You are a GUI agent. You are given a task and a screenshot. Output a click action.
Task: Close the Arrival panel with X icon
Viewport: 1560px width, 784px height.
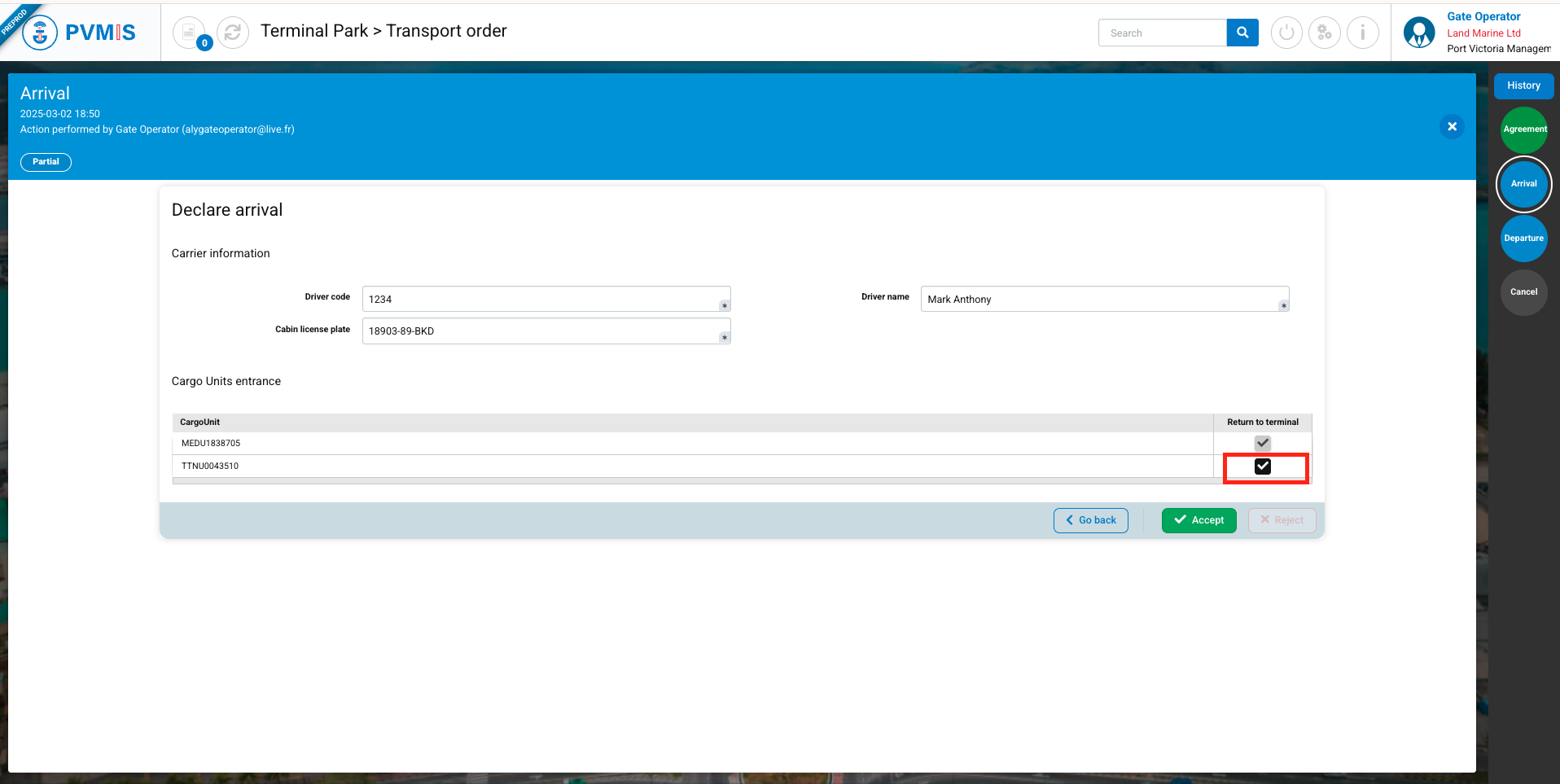(1452, 127)
